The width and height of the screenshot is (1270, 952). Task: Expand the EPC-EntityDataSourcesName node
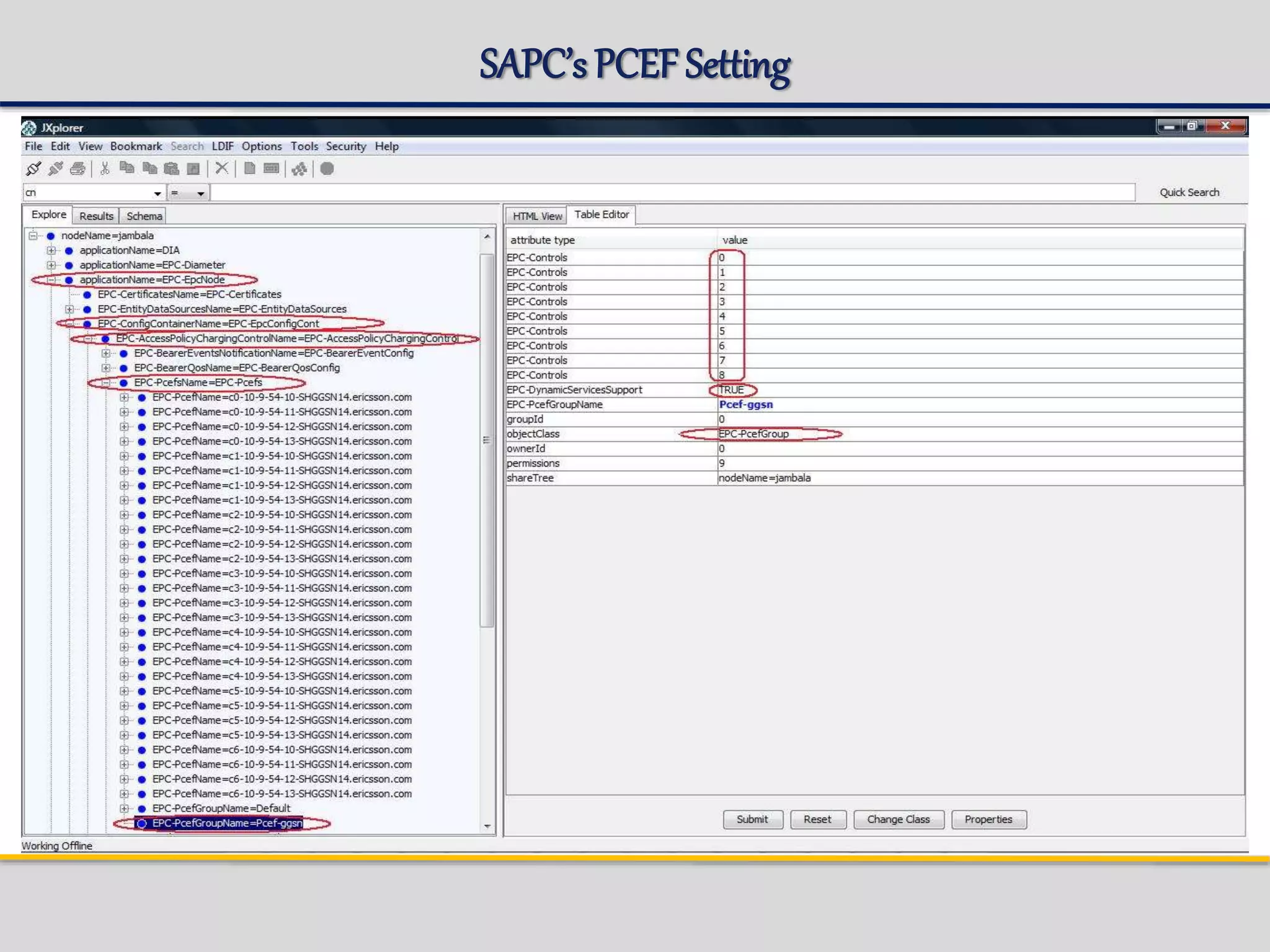[x=69, y=309]
